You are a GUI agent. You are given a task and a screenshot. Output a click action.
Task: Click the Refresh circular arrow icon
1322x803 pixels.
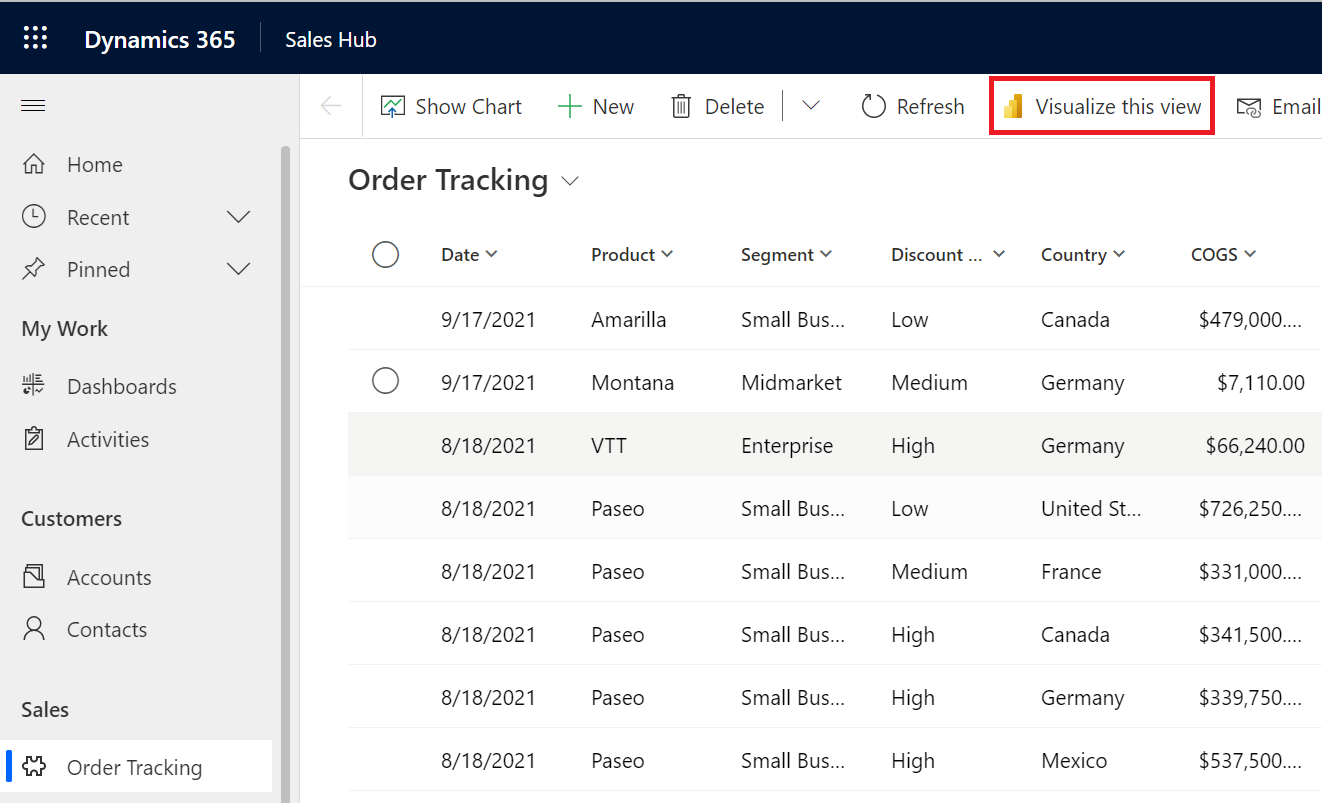873,106
